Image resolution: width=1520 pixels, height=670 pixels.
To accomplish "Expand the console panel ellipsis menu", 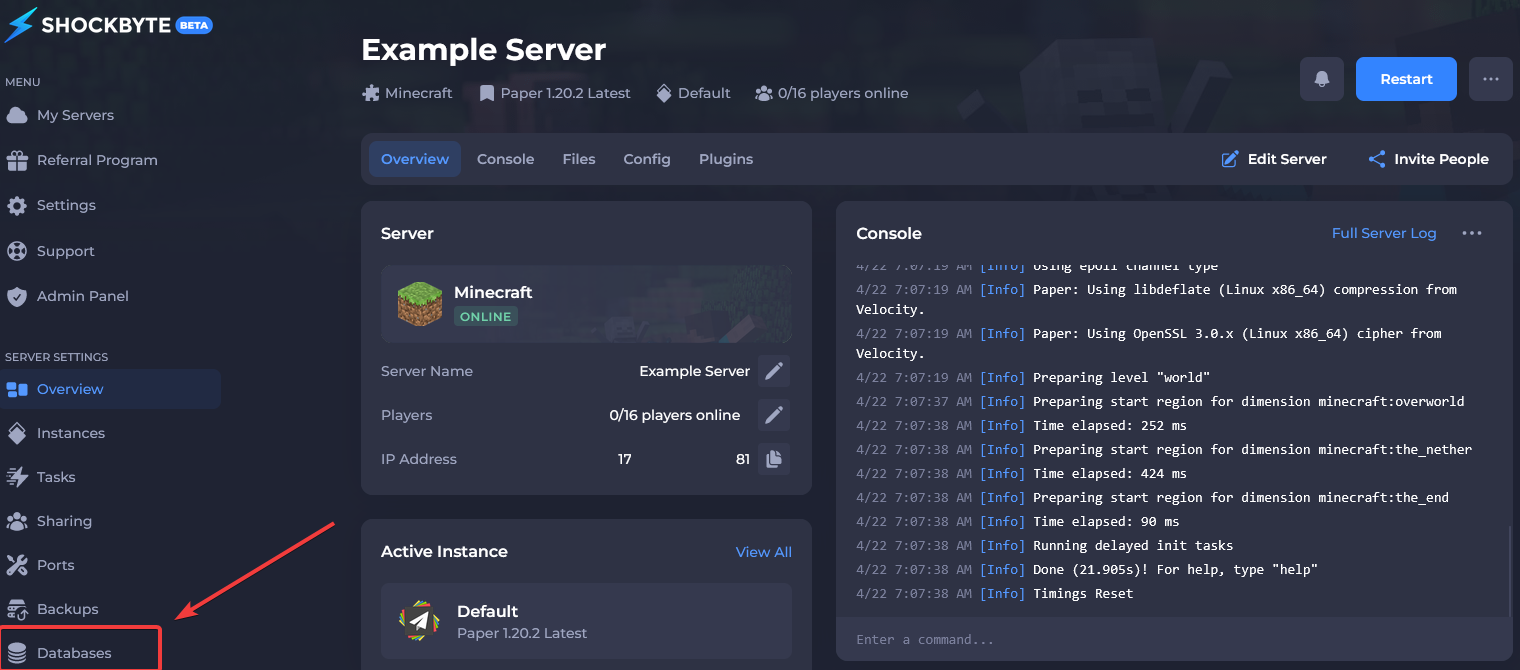I will [x=1471, y=233].
